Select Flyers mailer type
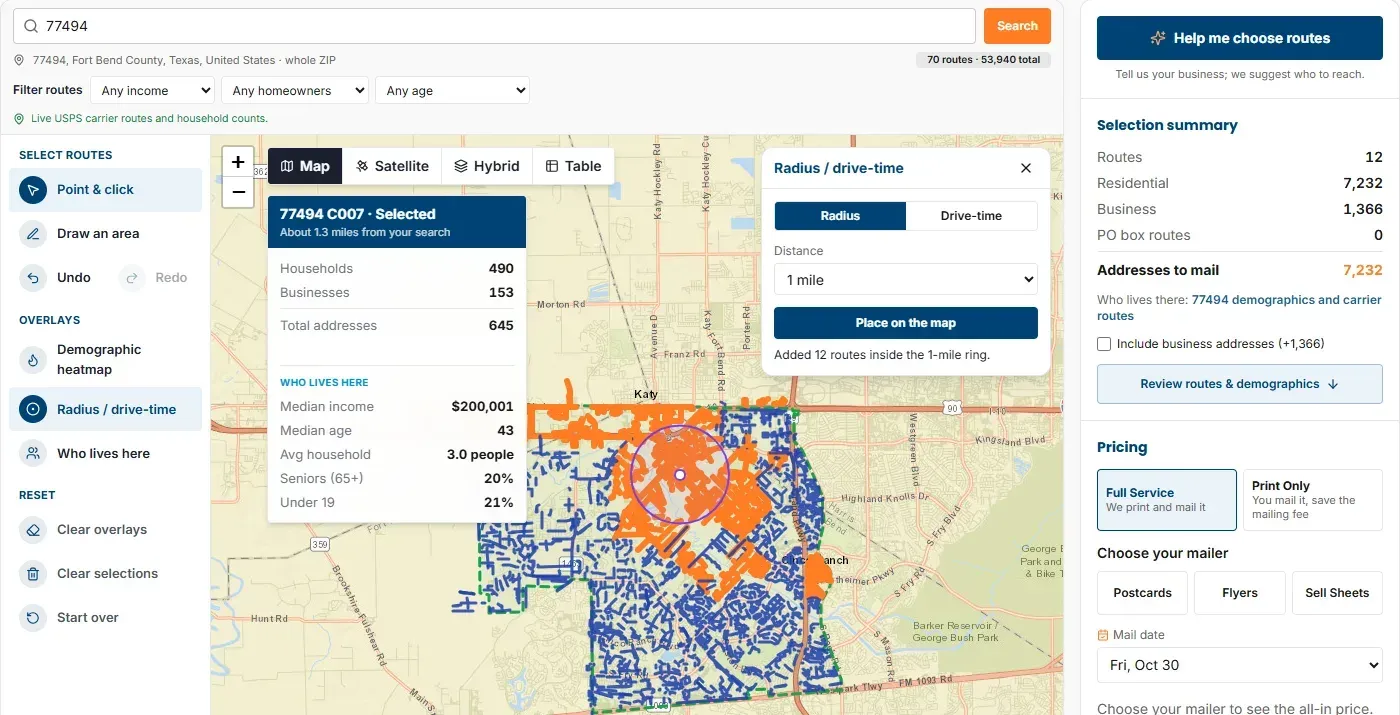 point(1240,593)
